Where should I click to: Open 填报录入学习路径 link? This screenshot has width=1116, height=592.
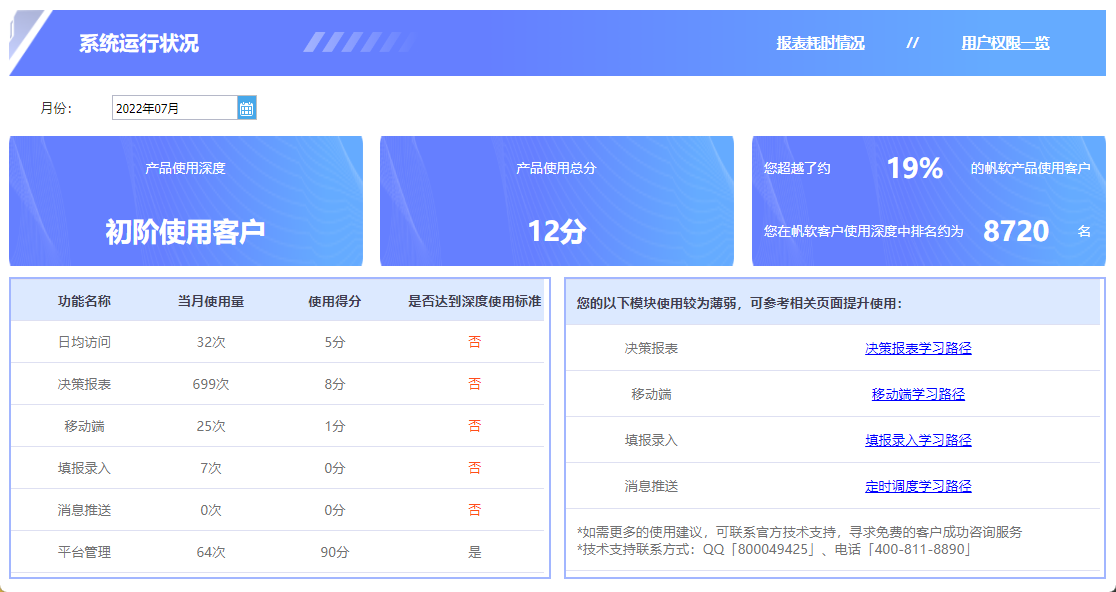[918, 440]
